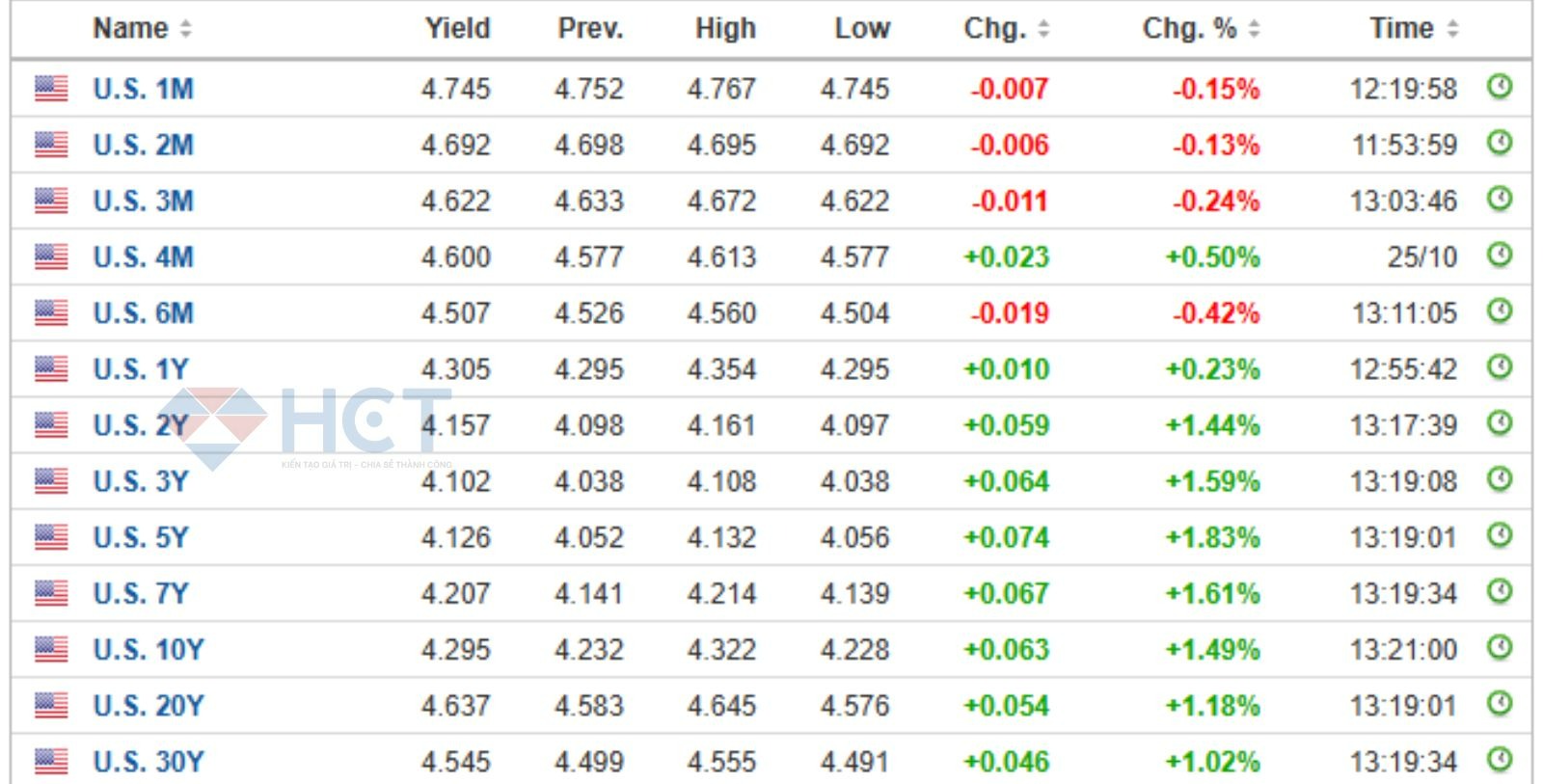Click the clock icon in U.S. 1M row
The width and height of the screenshot is (1543, 784).
point(1499,87)
